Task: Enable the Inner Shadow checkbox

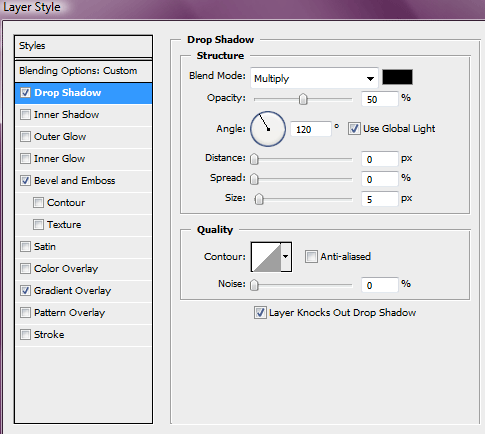Action: (x=25, y=115)
